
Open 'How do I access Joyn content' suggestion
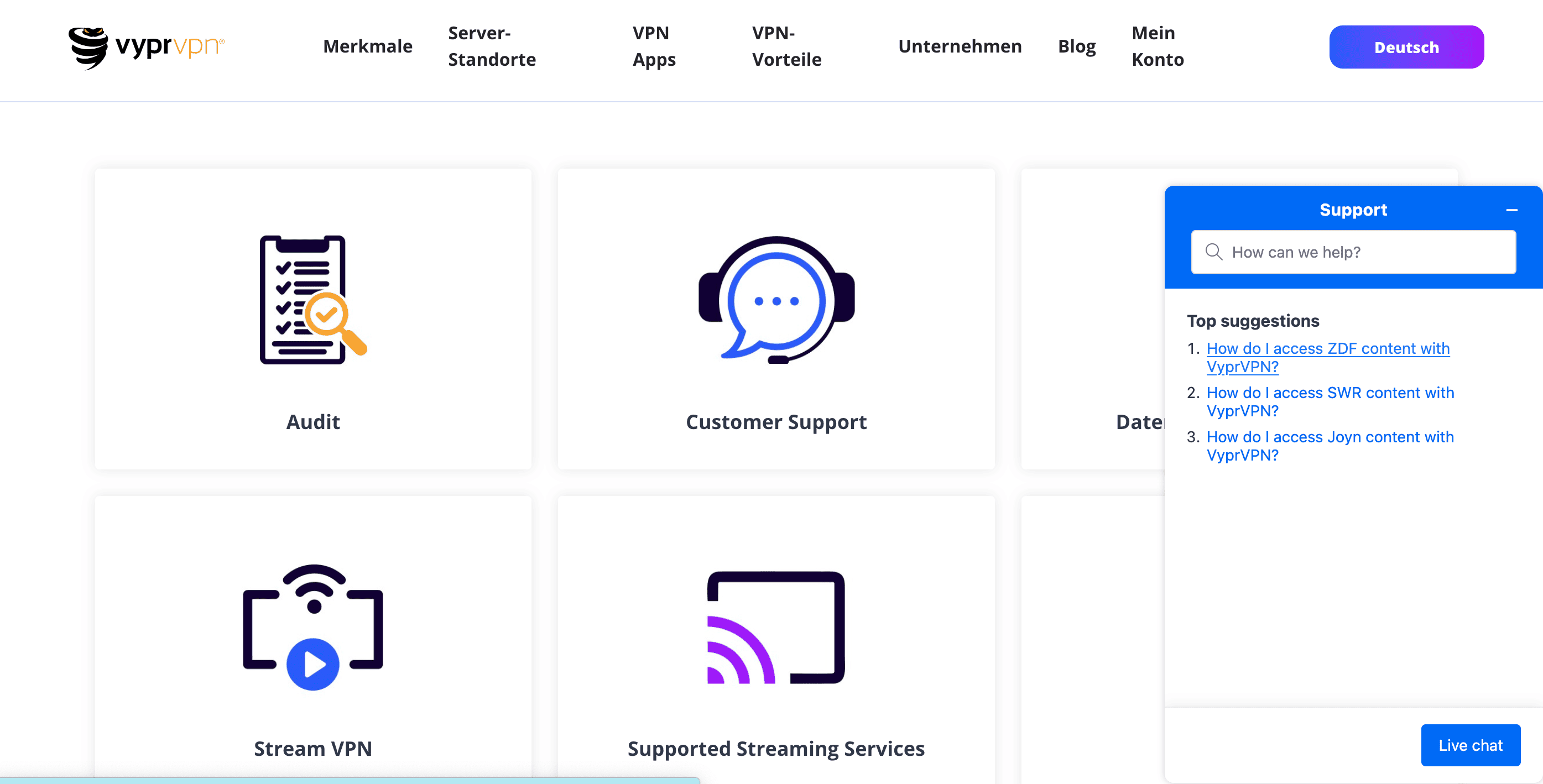(x=1330, y=446)
